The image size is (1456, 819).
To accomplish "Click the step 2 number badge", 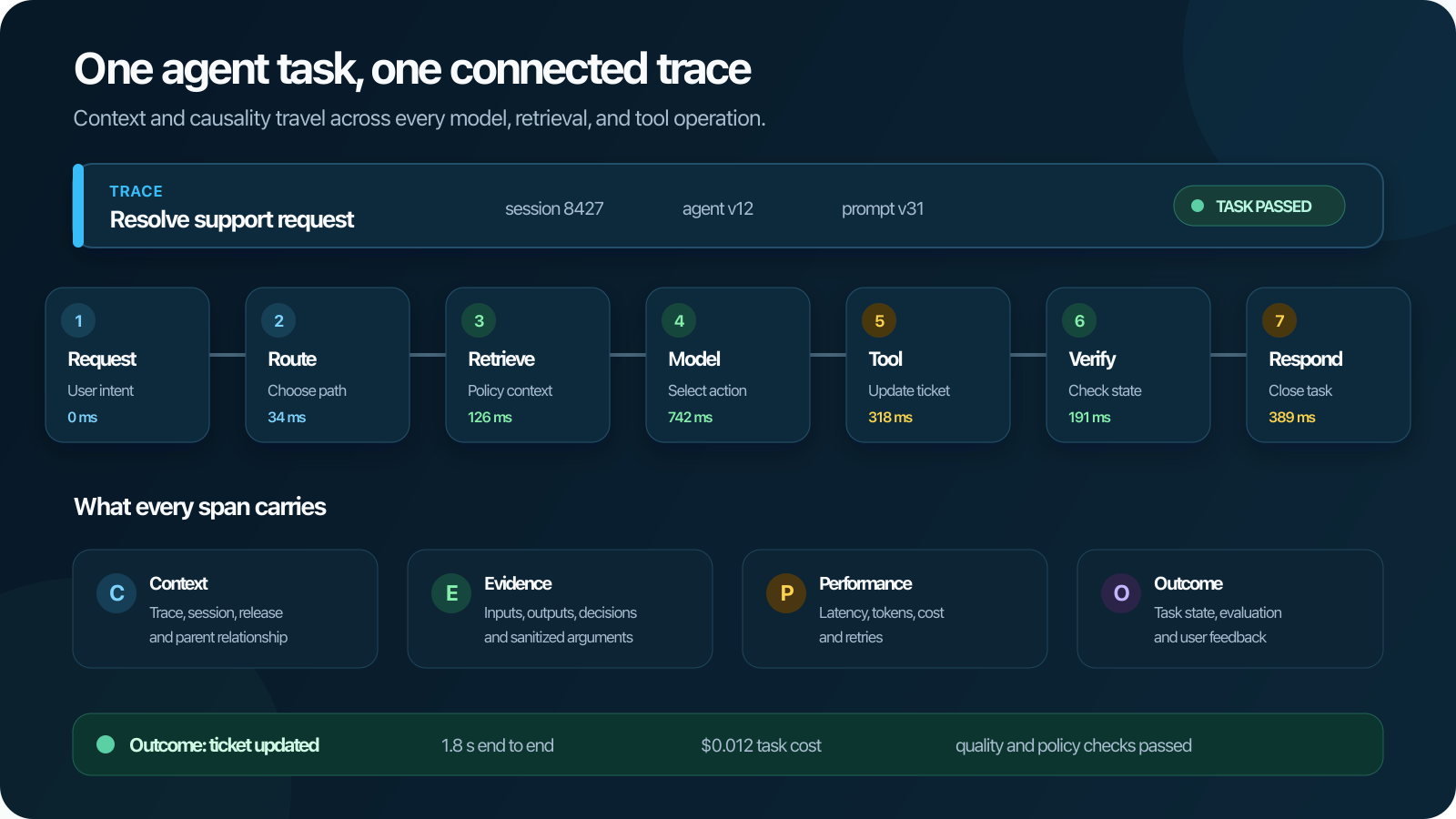I will [278, 320].
